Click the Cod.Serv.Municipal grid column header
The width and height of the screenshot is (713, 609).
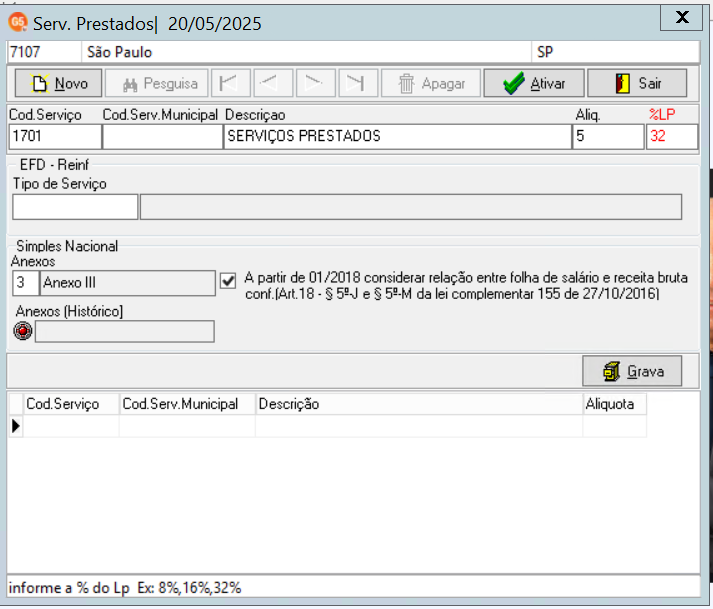pos(187,404)
